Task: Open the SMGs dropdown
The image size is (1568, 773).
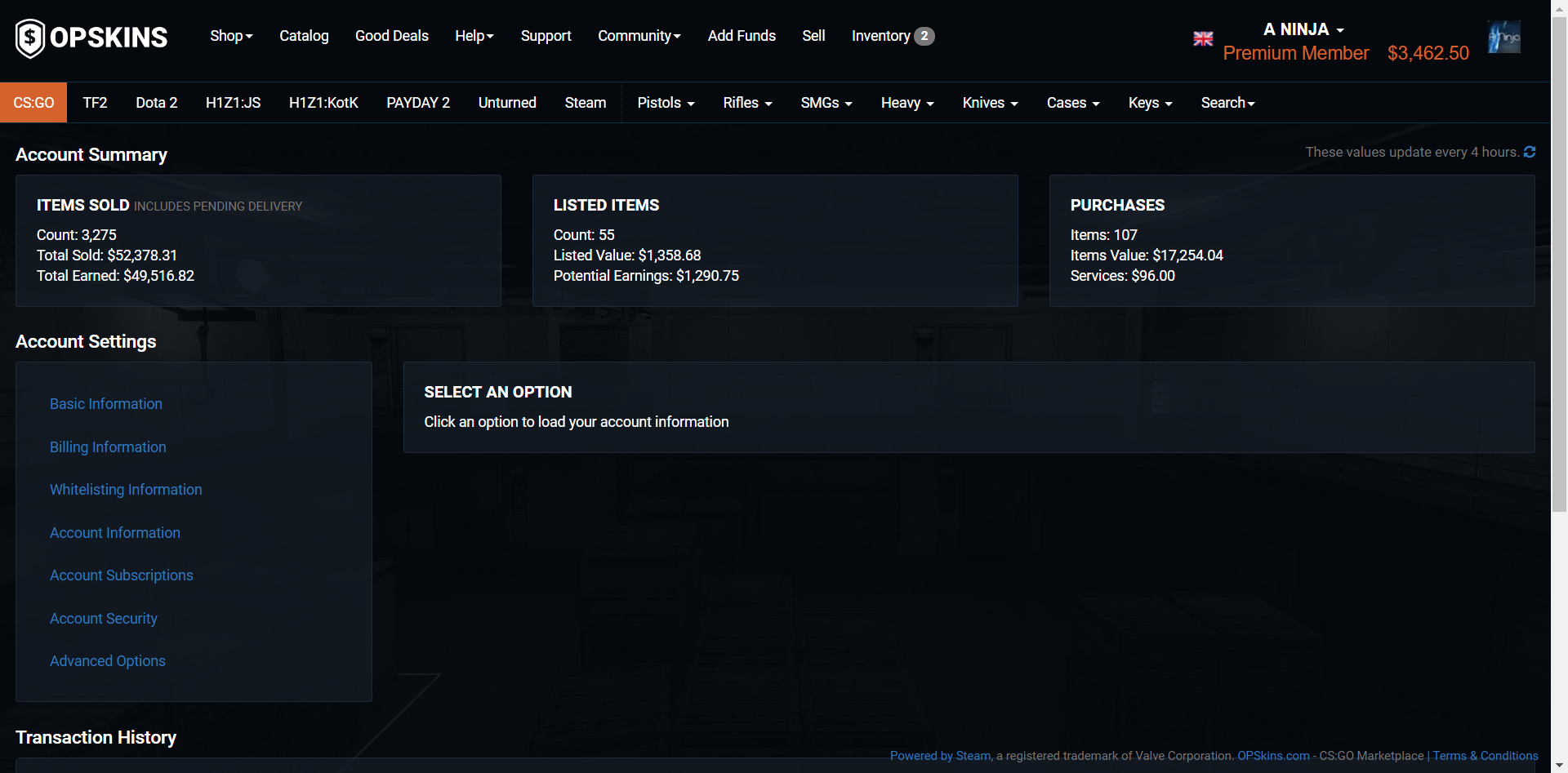Action: 826,103
